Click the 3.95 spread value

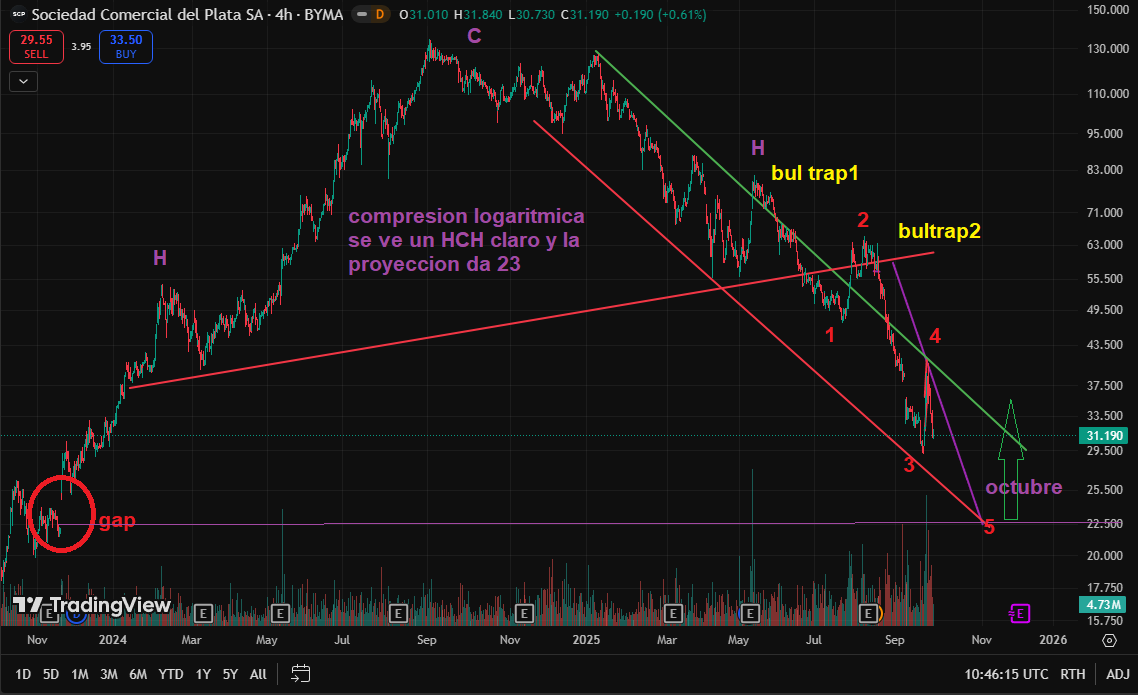tap(81, 46)
